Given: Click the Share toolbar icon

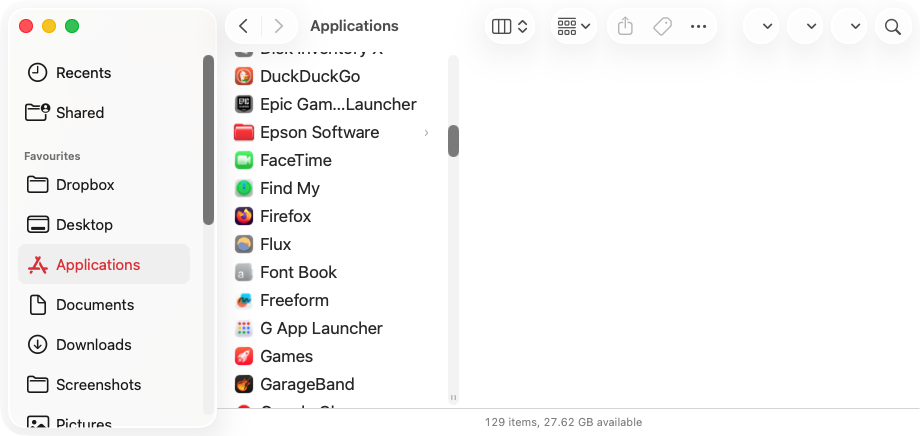Looking at the screenshot, I should pos(625,26).
